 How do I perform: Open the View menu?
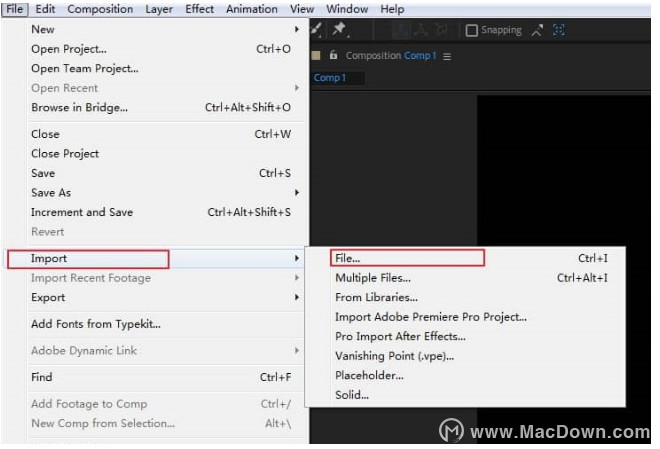click(x=302, y=9)
